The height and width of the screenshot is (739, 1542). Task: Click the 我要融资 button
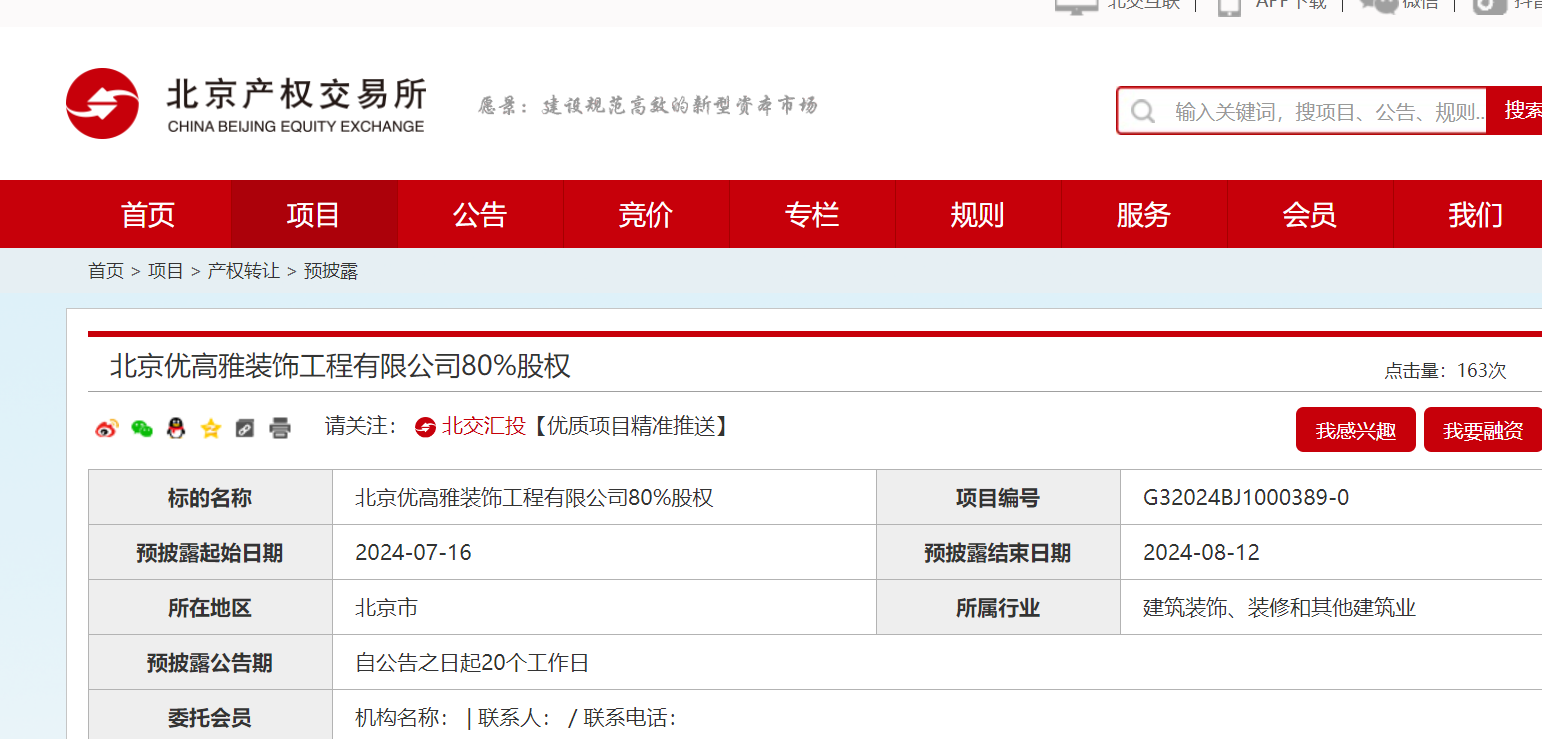coord(1483,430)
